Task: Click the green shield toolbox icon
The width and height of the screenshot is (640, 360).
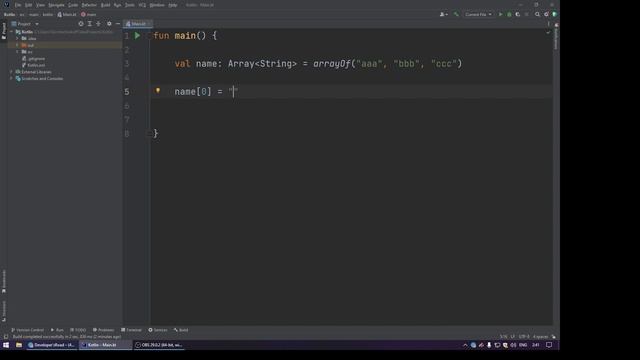Action: tap(554, 14)
